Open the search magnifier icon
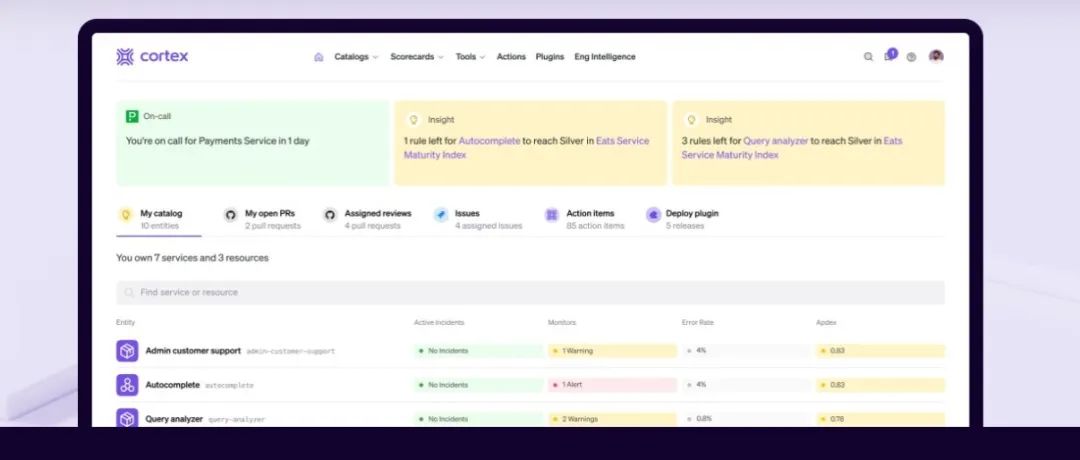The image size is (1080, 460). tap(868, 57)
